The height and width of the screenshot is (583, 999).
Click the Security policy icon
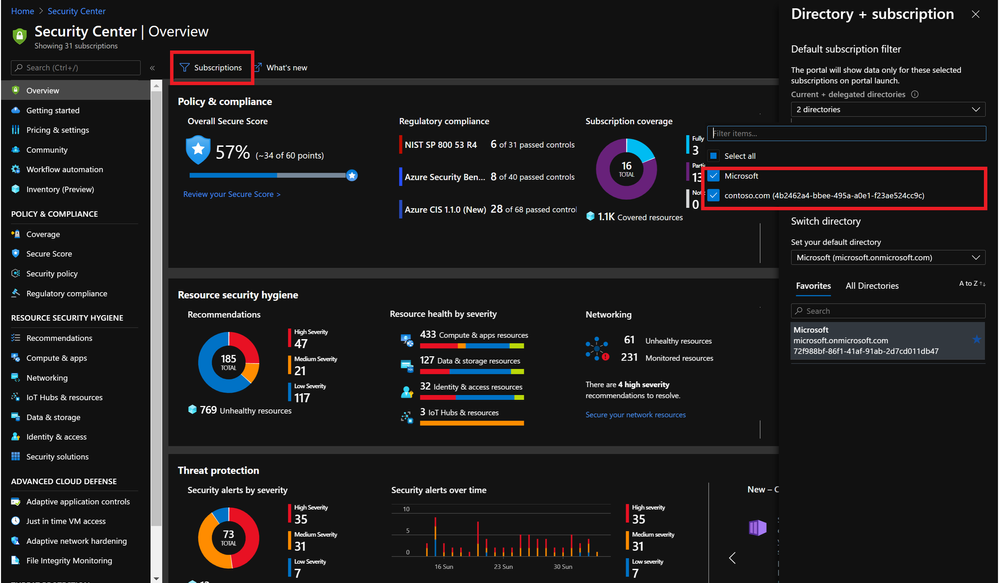point(16,273)
